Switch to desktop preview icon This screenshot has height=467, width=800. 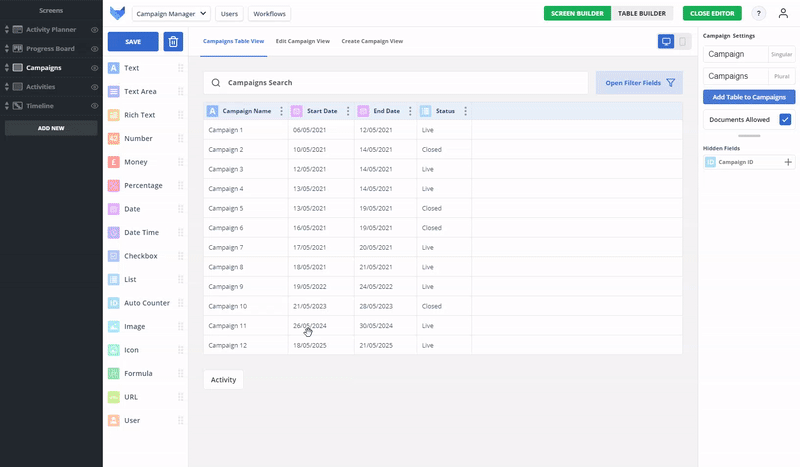point(666,41)
